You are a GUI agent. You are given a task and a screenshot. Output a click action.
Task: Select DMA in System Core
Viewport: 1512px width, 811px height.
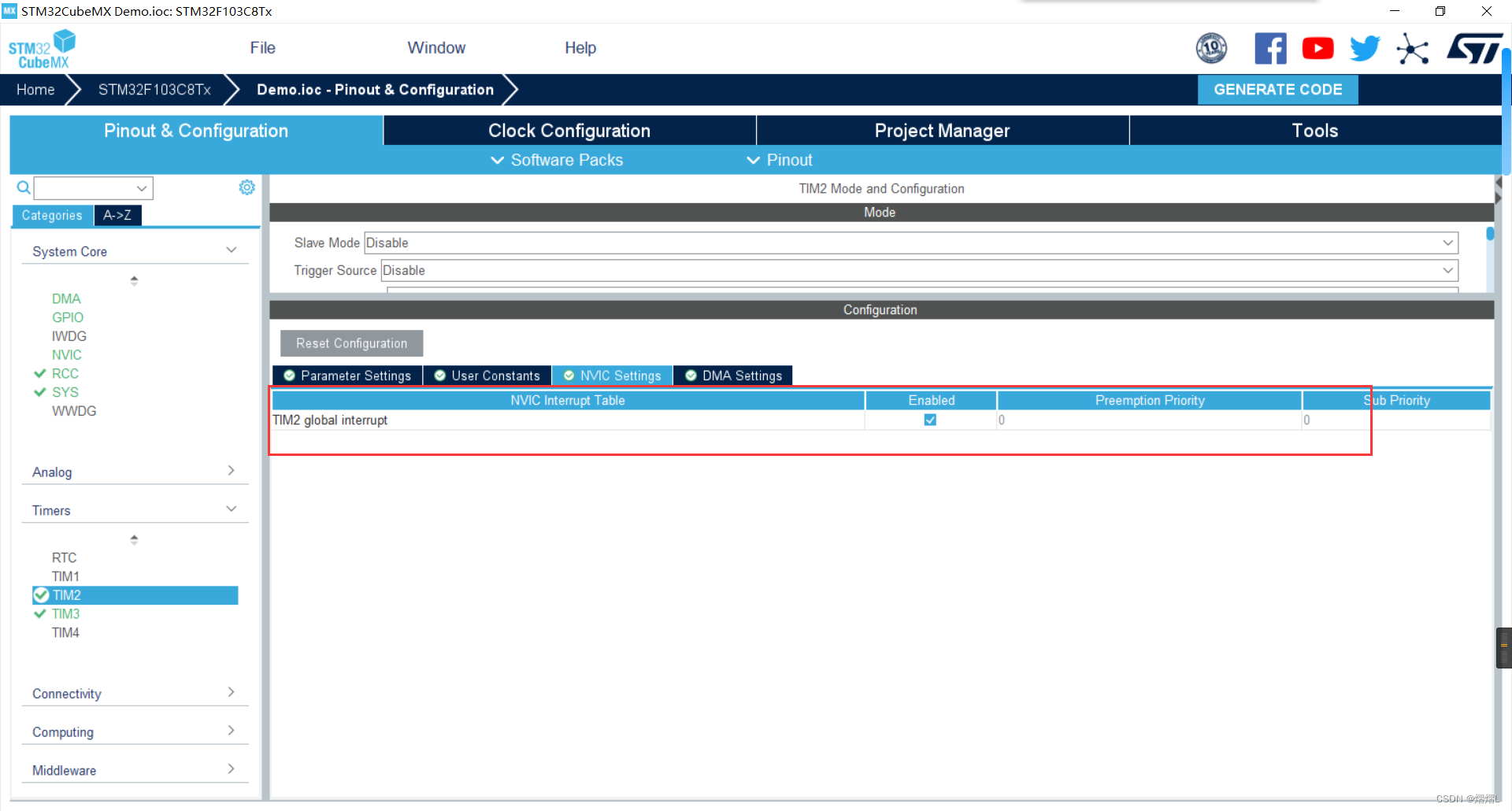66,298
